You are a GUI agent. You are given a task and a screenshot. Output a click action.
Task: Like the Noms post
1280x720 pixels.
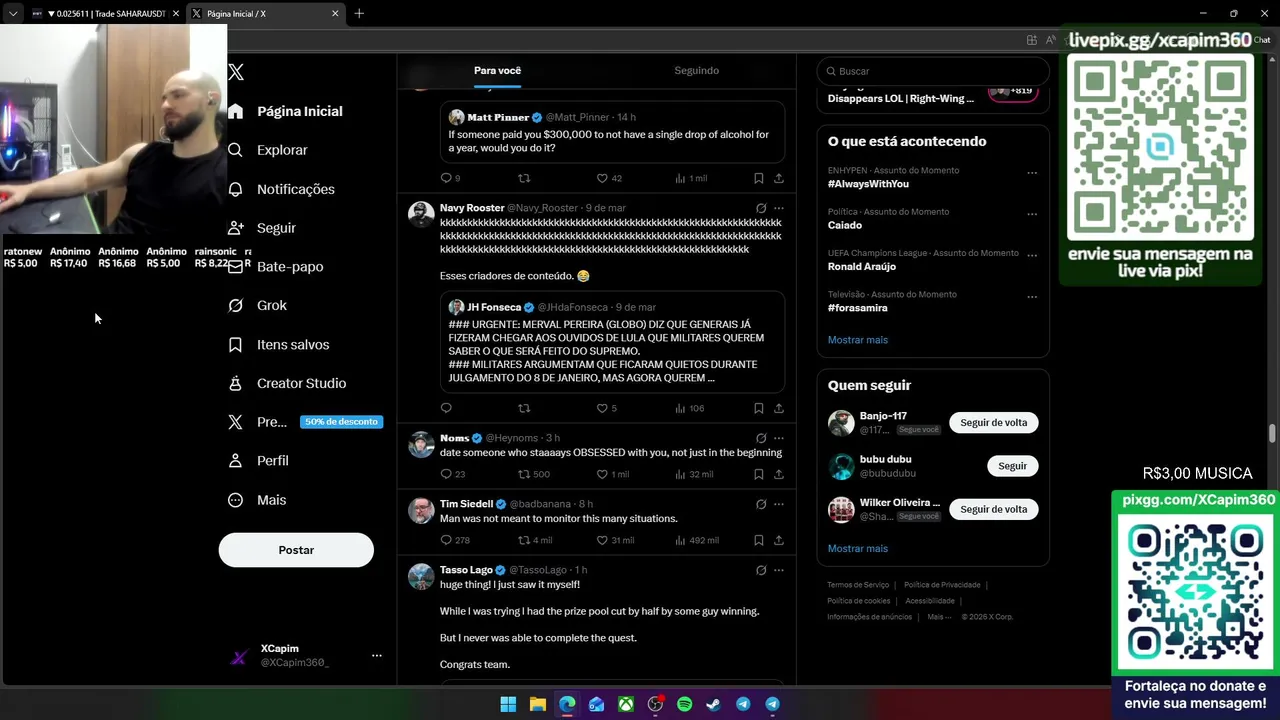[x=602, y=474]
